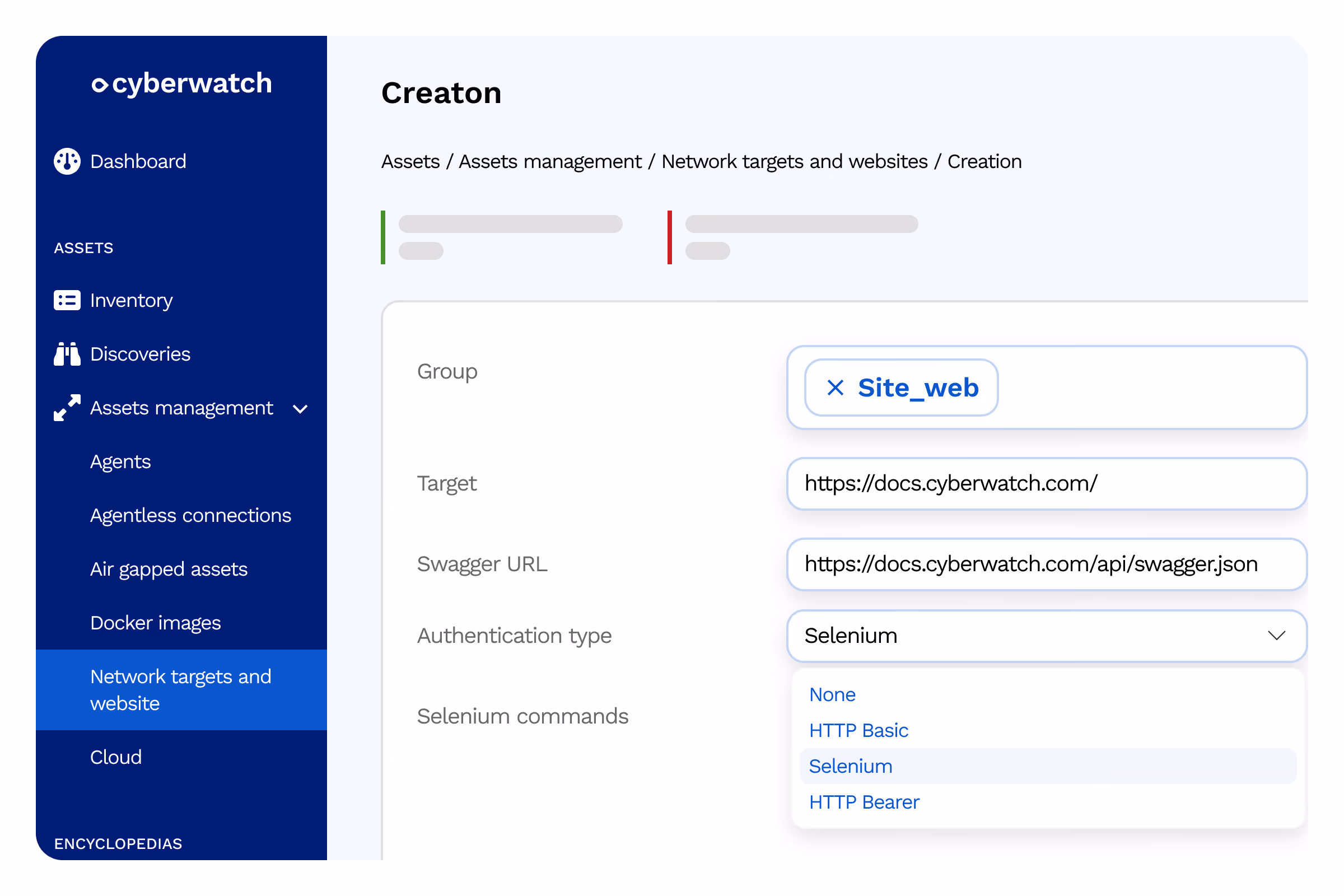
Task: Open the Authentication type dropdown
Action: tap(1047, 636)
